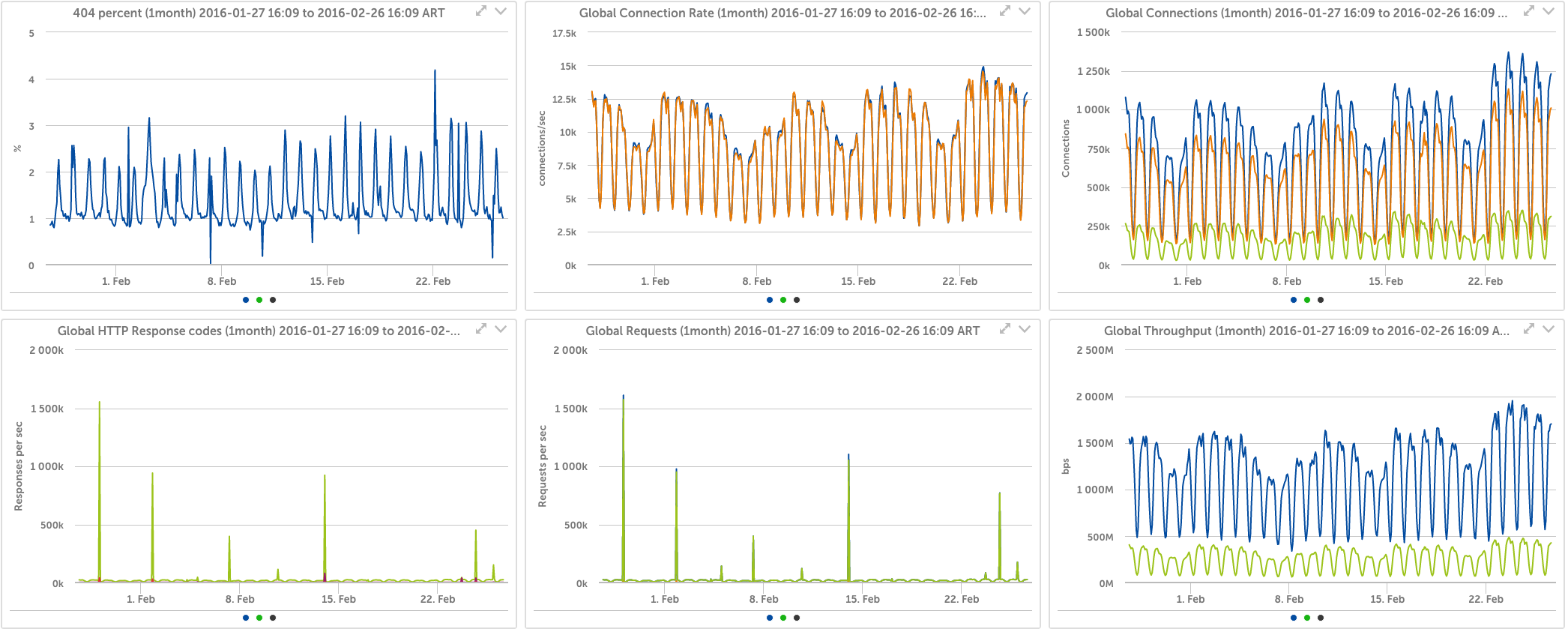This screenshot has width=1568, height=632.
Task: Expand the Global Connection Rate chart fullscreen
Action: [x=1005, y=10]
